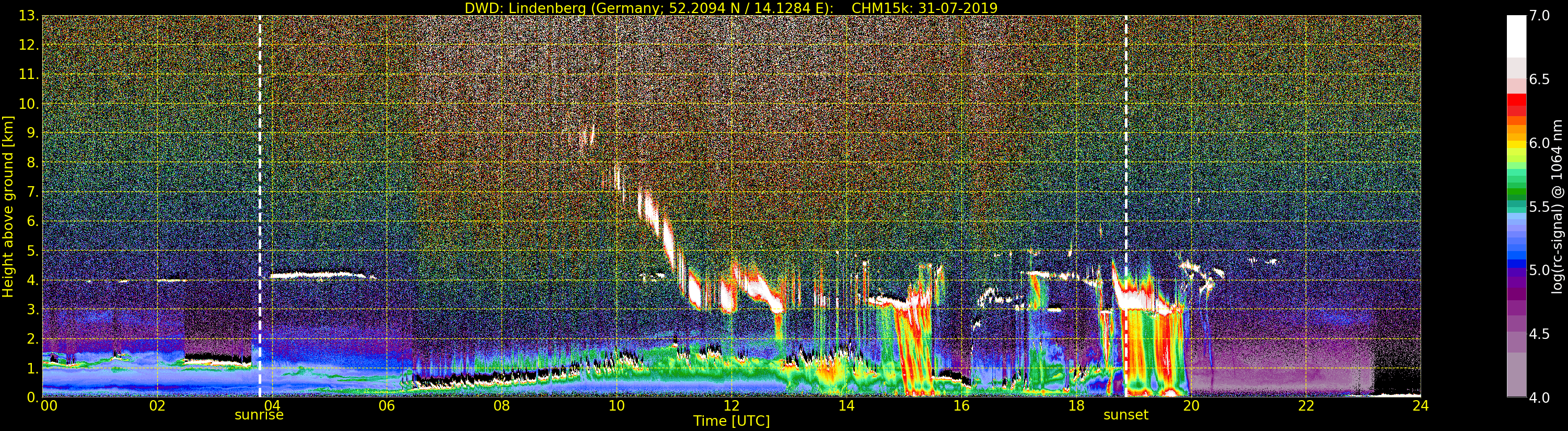
Task: Click height axis tick '0.'
Action: coord(33,397)
